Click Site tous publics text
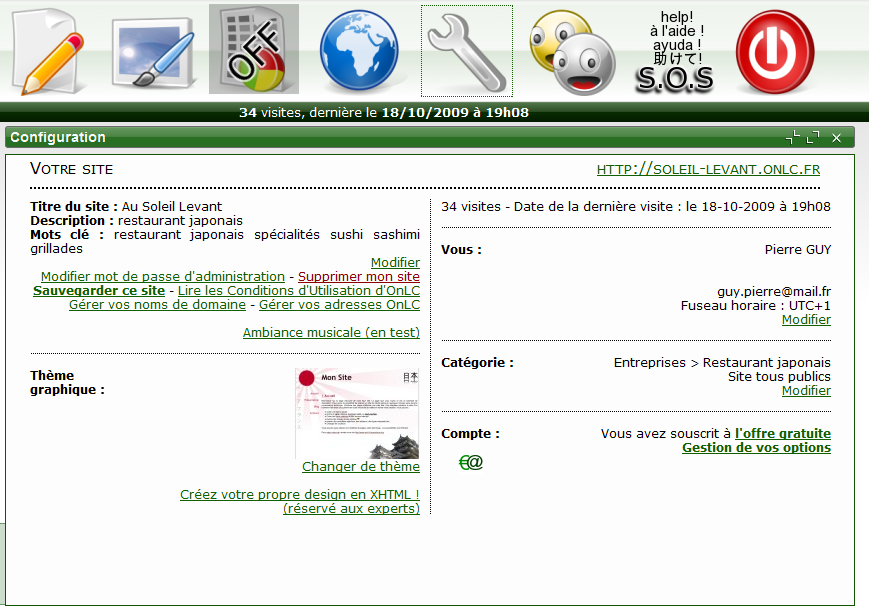 click(x=779, y=376)
